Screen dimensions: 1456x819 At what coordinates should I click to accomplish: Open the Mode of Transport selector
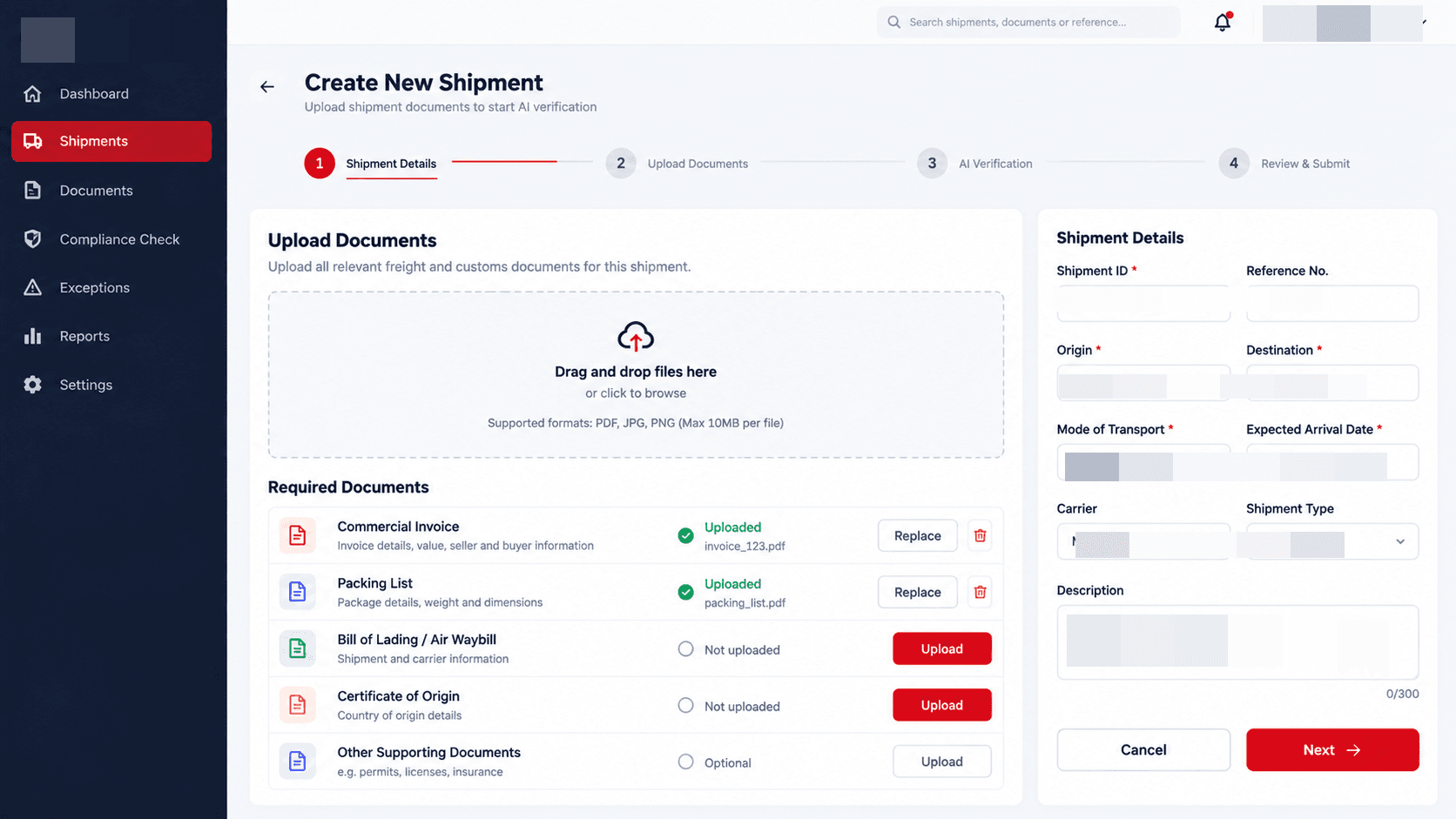[x=1143, y=462]
